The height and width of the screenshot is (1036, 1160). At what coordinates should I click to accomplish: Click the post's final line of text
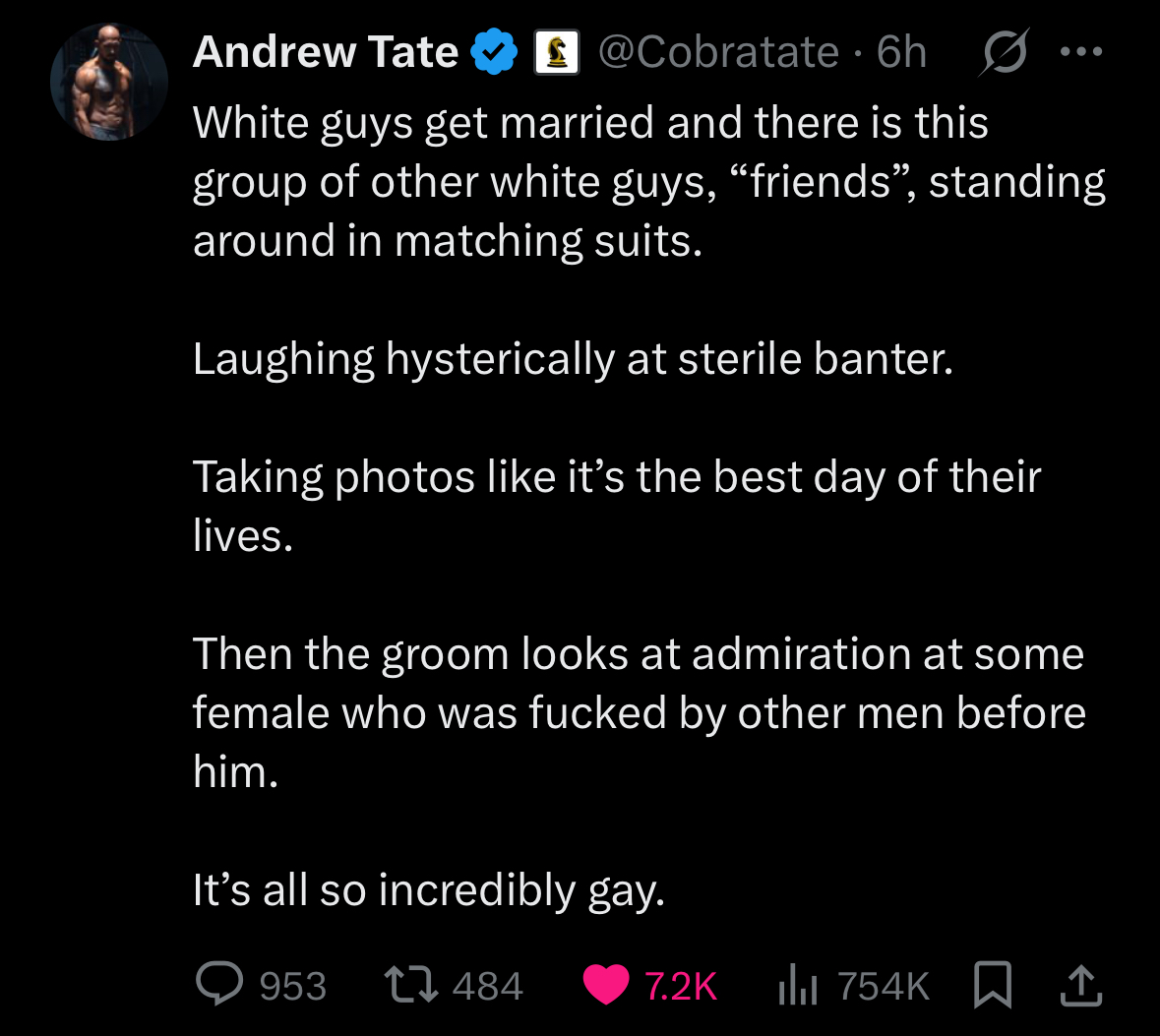click(x=429, y=891)
